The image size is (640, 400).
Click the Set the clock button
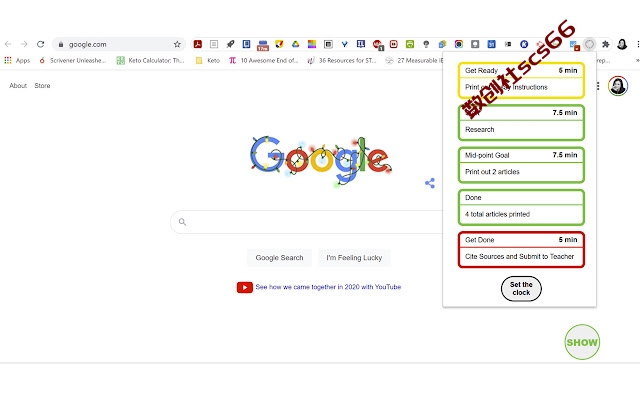coord(521,289)
